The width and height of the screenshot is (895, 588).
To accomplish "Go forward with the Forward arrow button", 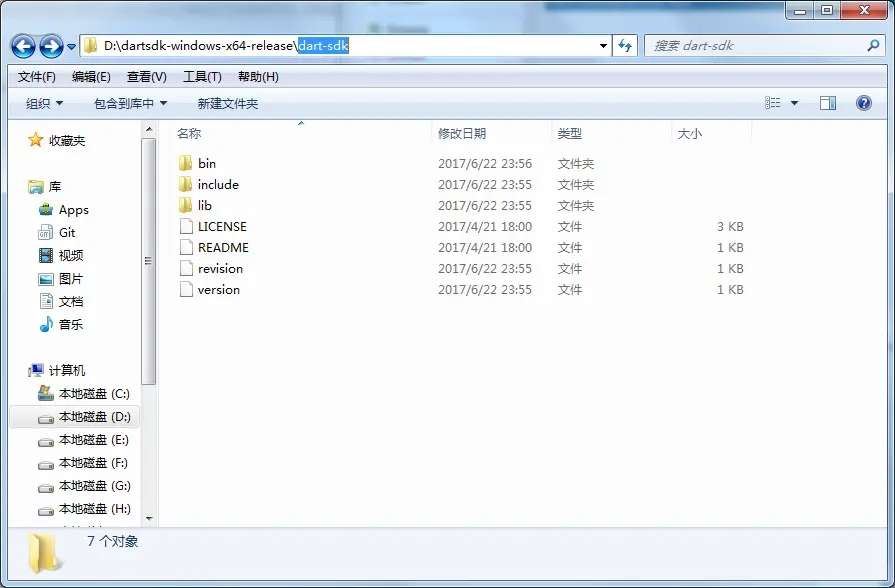I will [51, 46].
